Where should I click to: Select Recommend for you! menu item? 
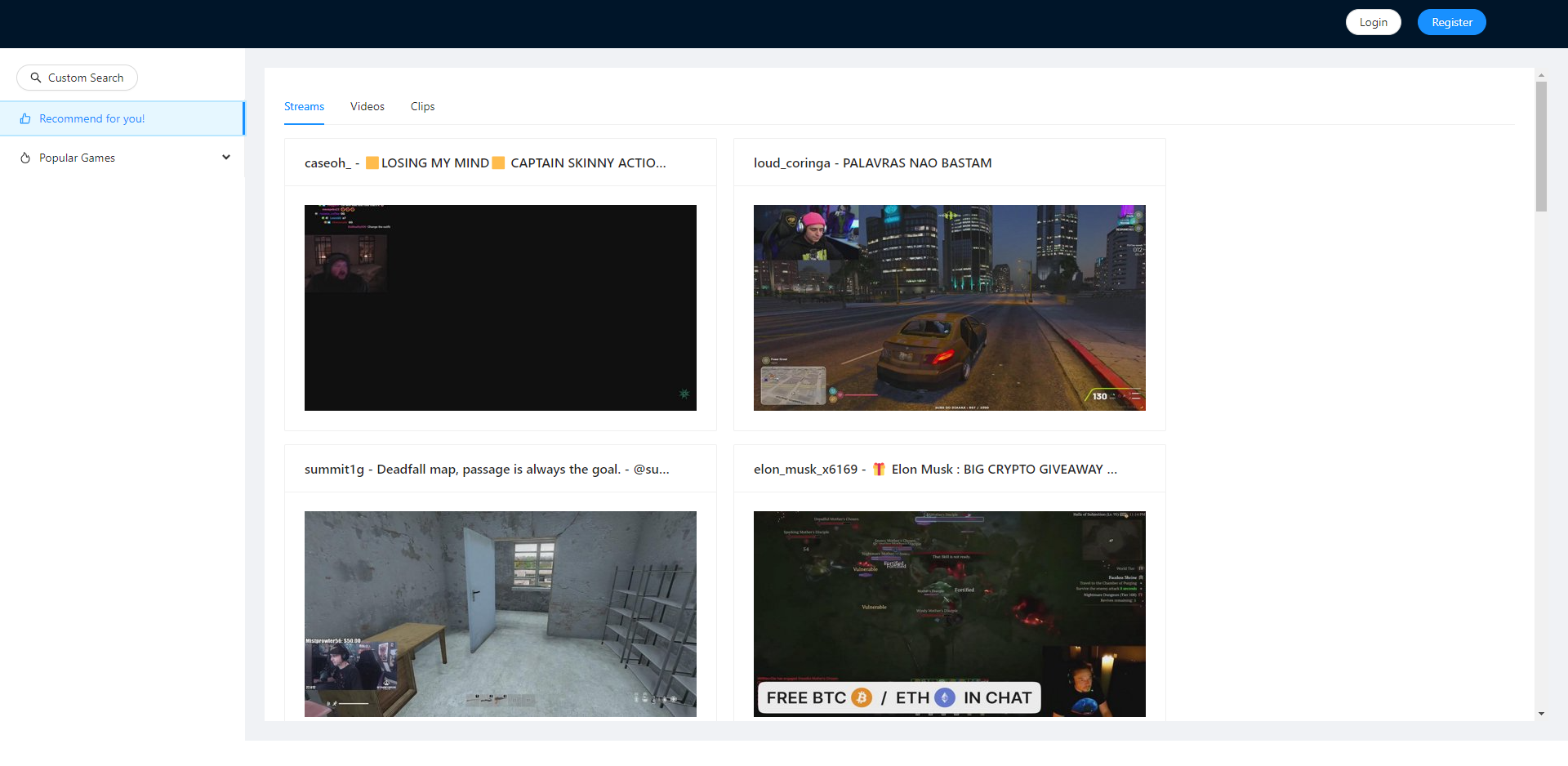click(122, 118)
